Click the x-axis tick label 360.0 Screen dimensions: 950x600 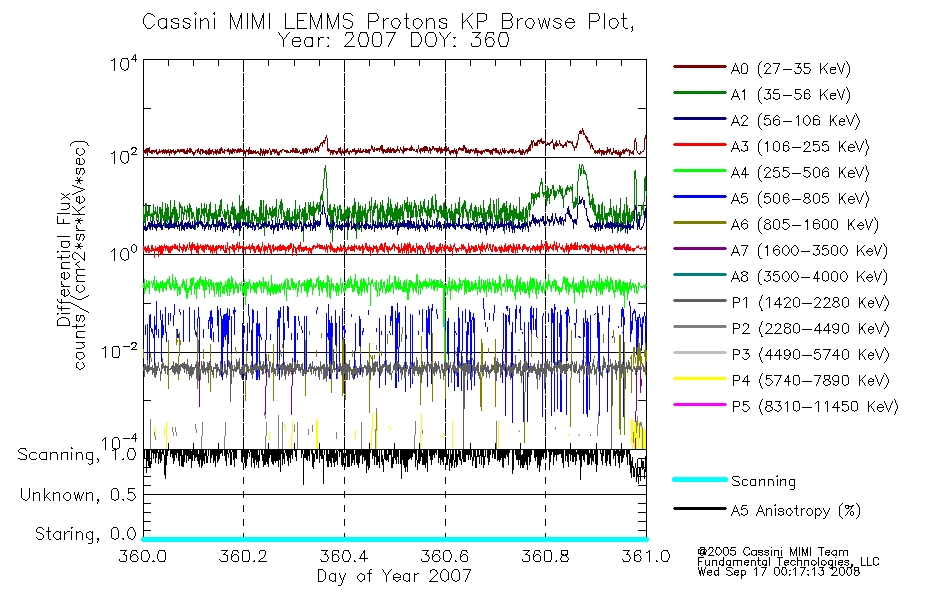pos(142,556)
